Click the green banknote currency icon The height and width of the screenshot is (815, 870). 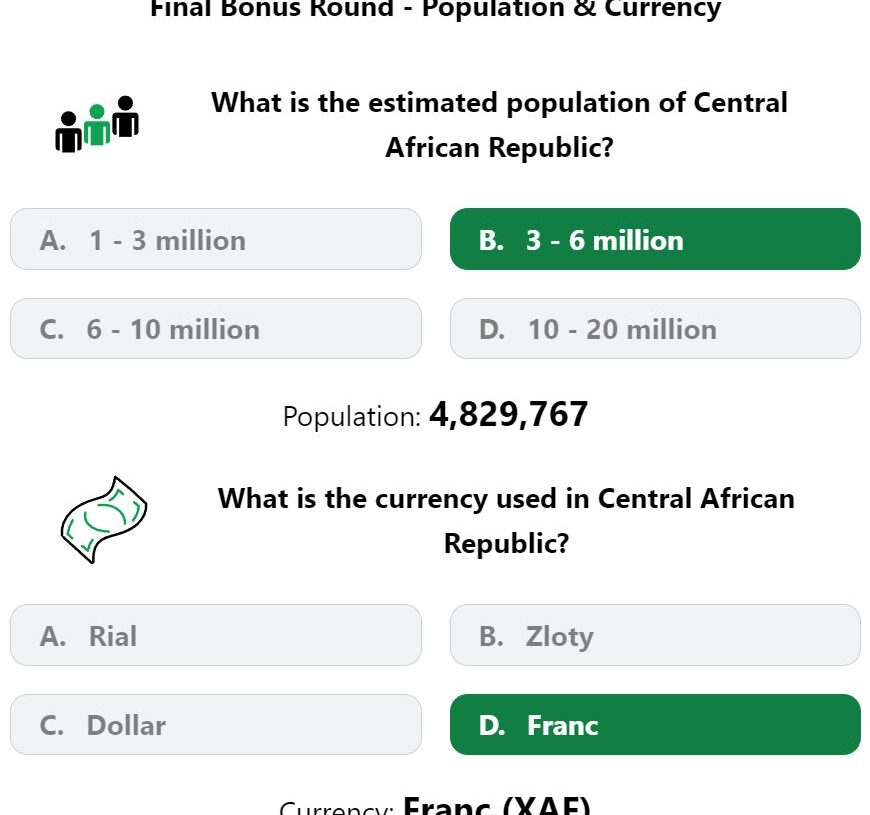[103, 519]
